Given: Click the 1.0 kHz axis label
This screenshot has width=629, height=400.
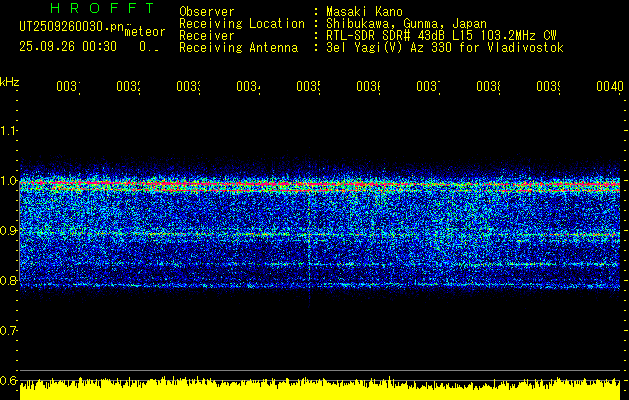Looking at the screenshot, I should pos(8,181).
